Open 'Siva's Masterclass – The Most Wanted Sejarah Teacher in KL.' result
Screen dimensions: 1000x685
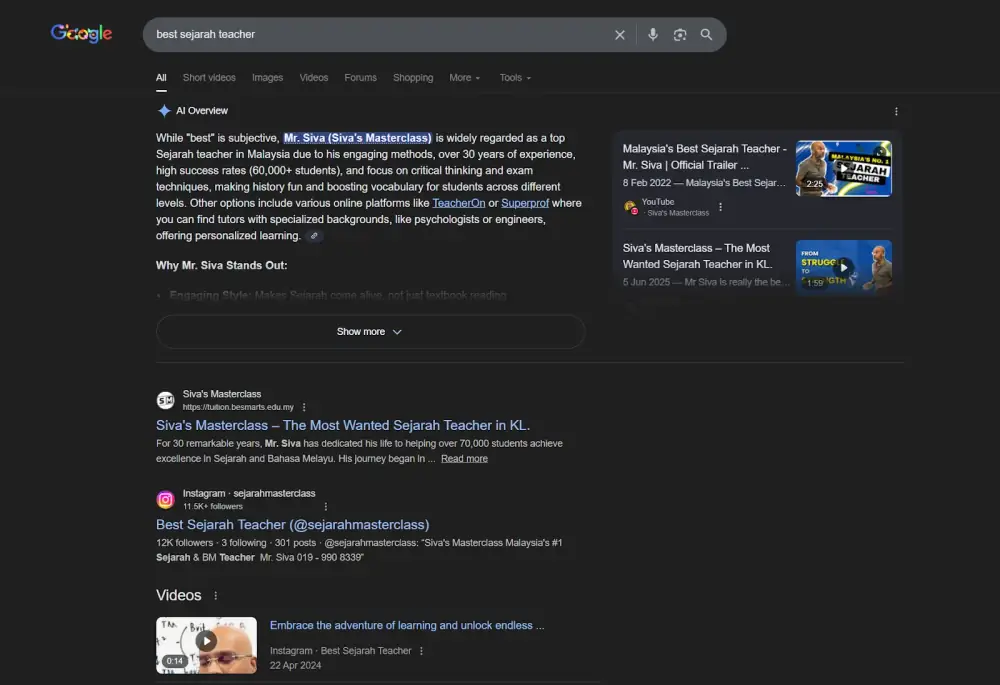click(x=343, y=425)
